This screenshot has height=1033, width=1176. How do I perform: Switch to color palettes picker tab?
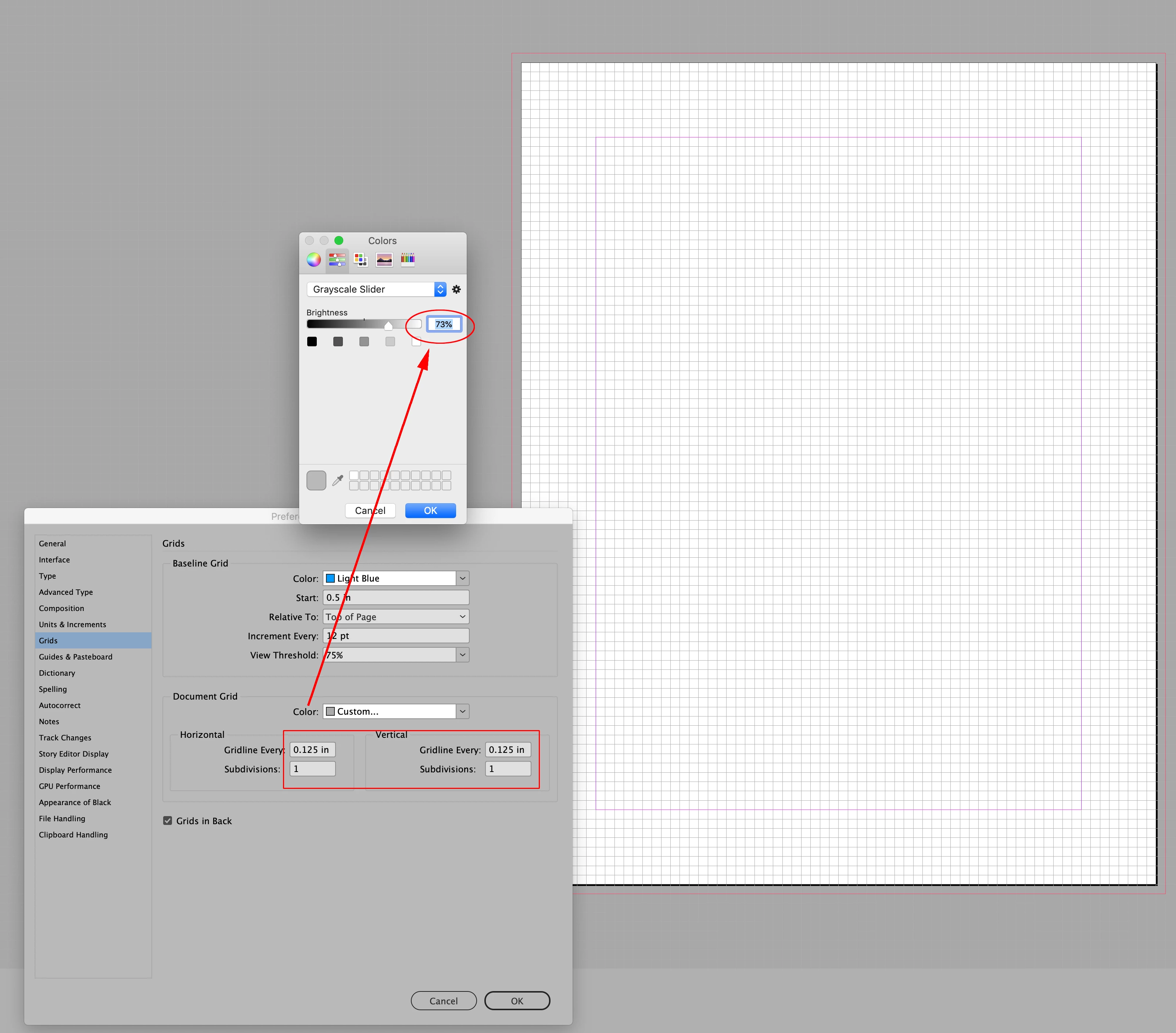point(361,260)
